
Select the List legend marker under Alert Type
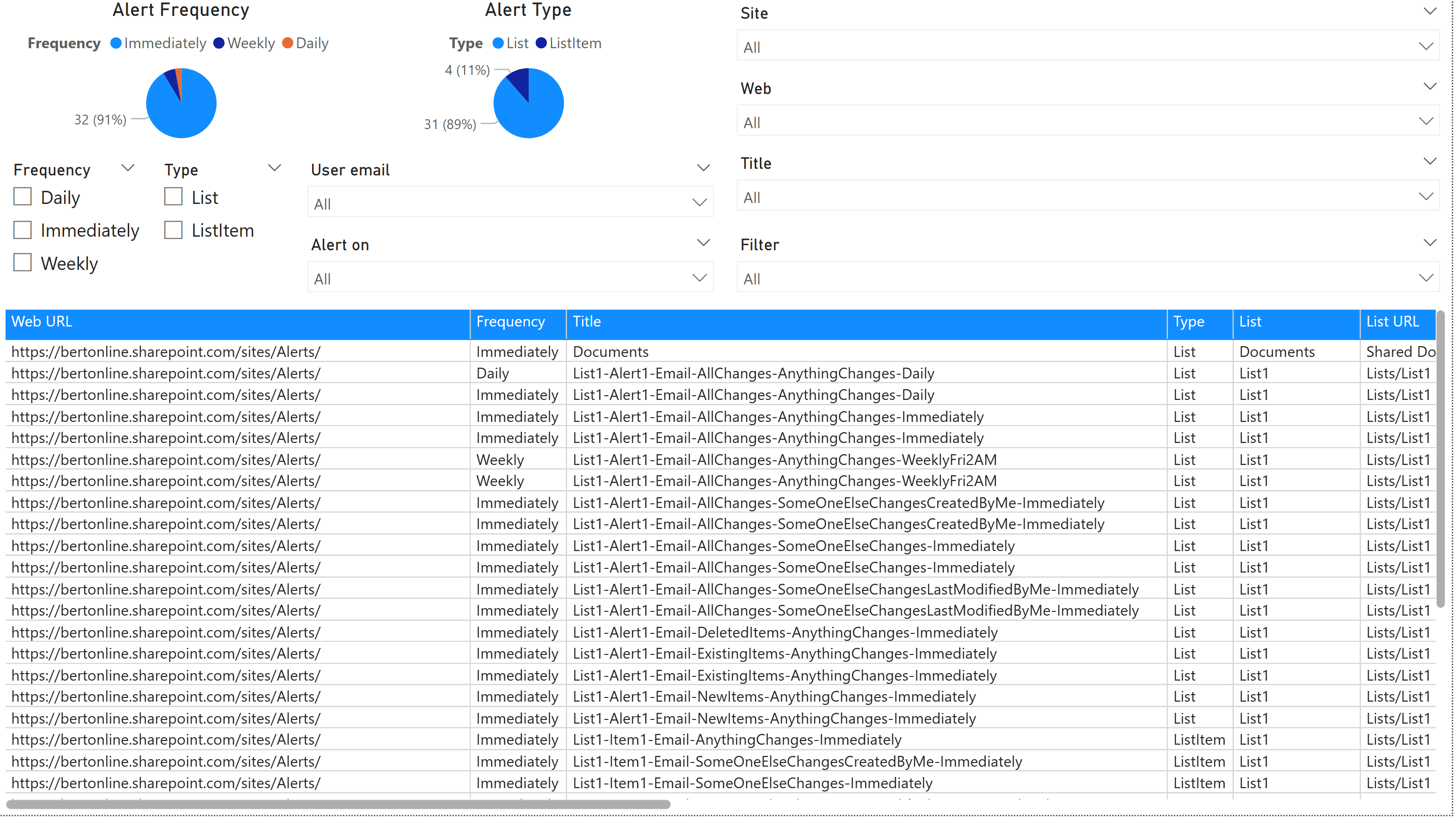[500, 43]
